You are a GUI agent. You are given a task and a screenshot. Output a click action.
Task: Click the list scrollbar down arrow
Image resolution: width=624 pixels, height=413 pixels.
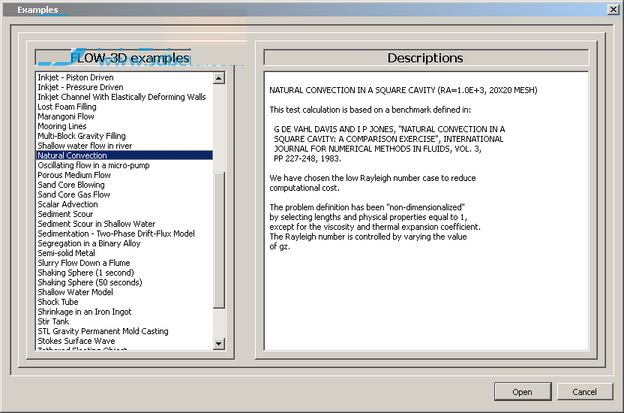point(219,343)
